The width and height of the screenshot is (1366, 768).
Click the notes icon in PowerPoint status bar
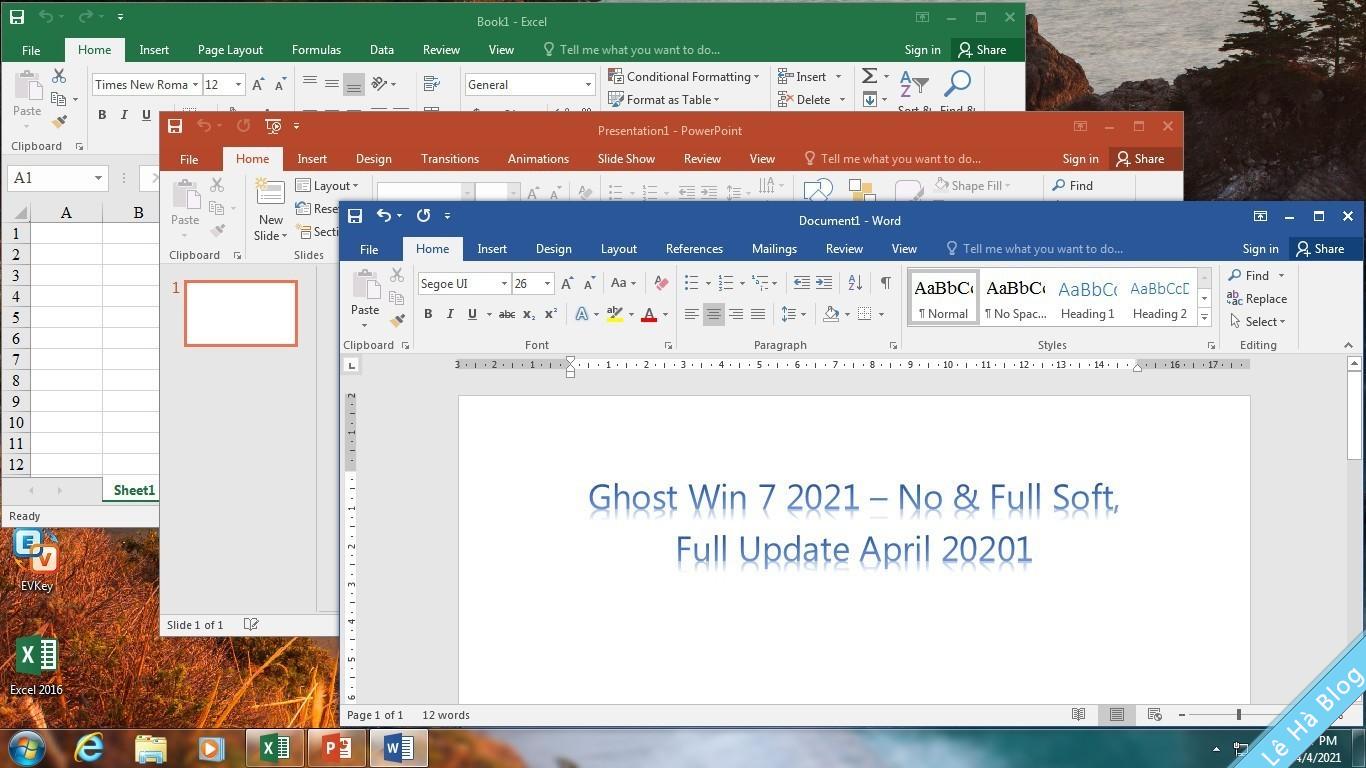pos(251,624)
